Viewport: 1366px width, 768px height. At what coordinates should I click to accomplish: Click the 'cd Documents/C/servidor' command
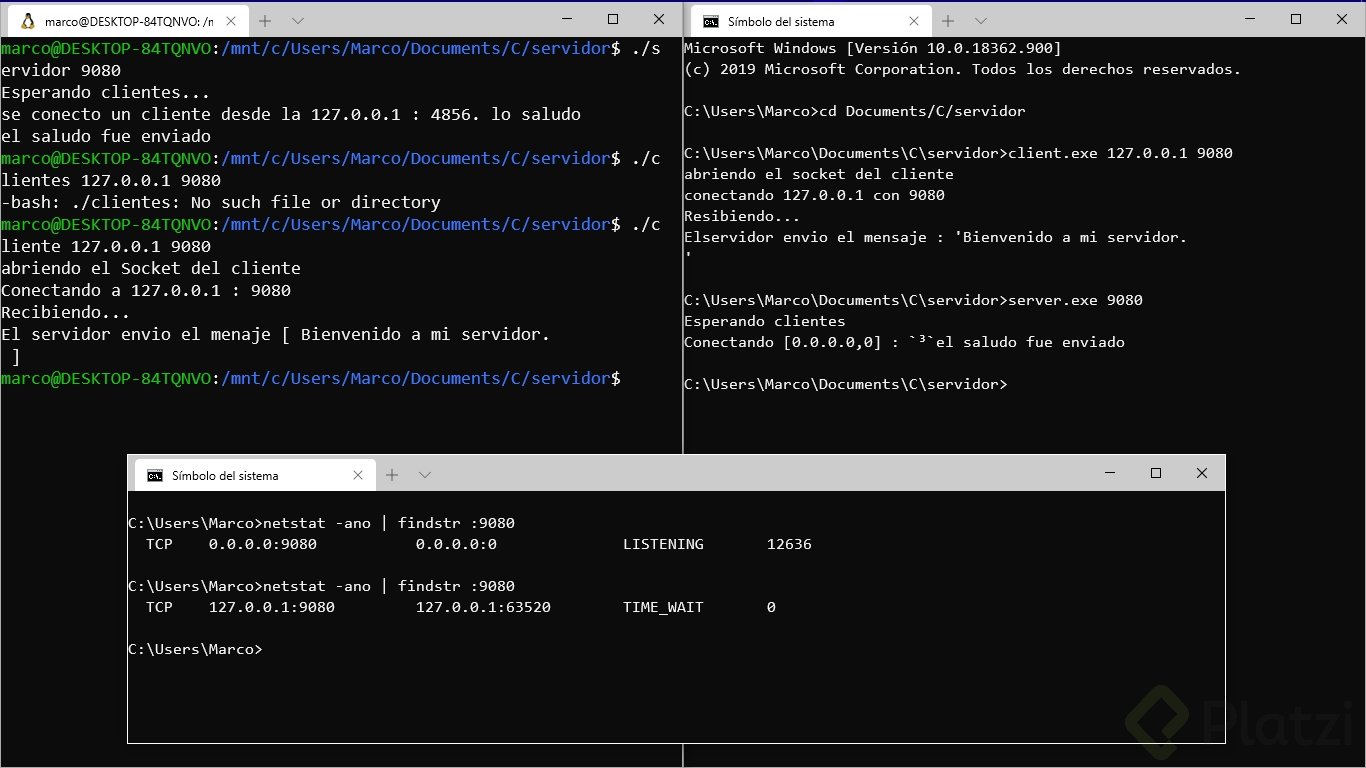(922, 111)
